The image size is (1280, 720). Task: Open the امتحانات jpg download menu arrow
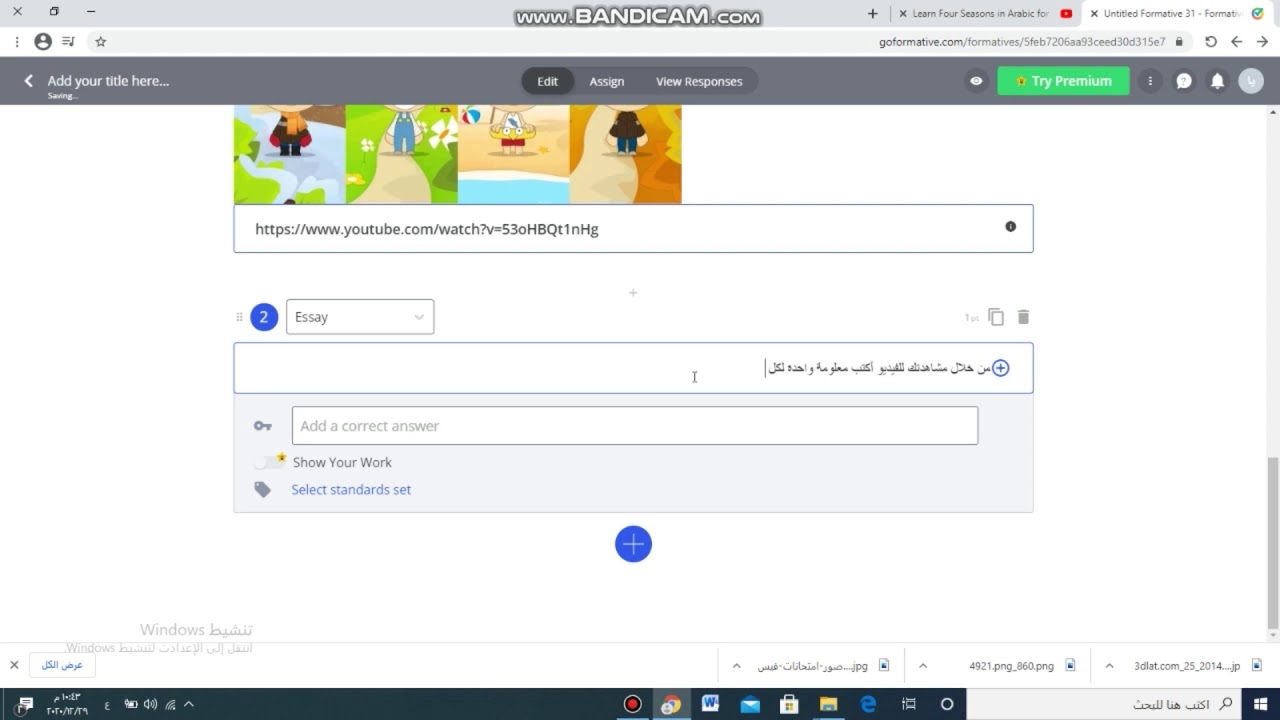click(737, 666)
